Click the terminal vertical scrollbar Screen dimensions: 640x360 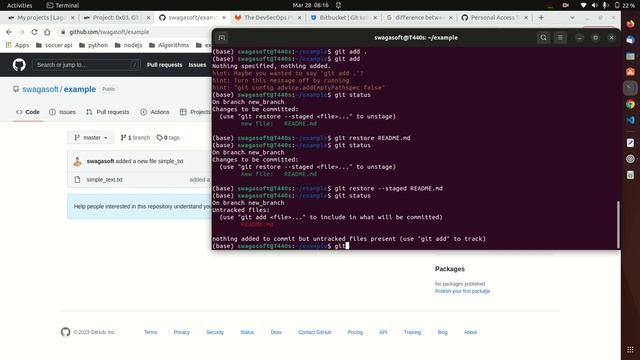618,224
